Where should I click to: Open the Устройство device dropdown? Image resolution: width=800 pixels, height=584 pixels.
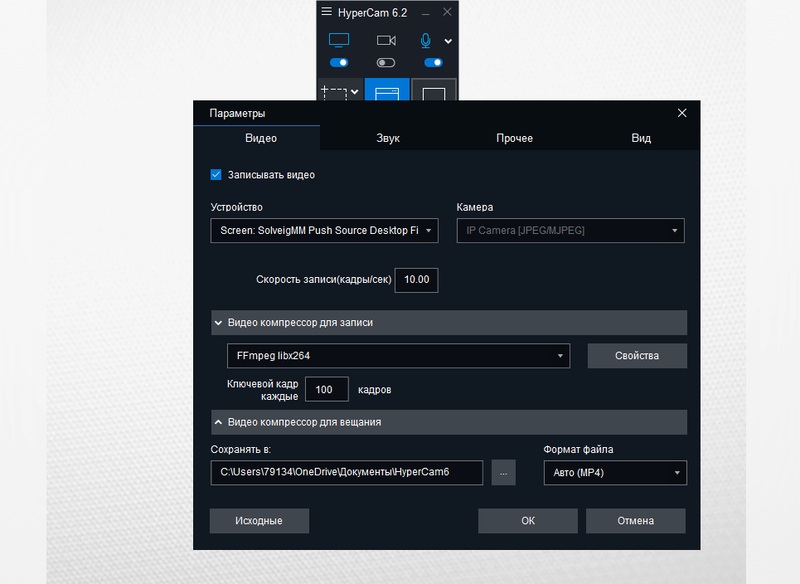click(x=324, y=231)
